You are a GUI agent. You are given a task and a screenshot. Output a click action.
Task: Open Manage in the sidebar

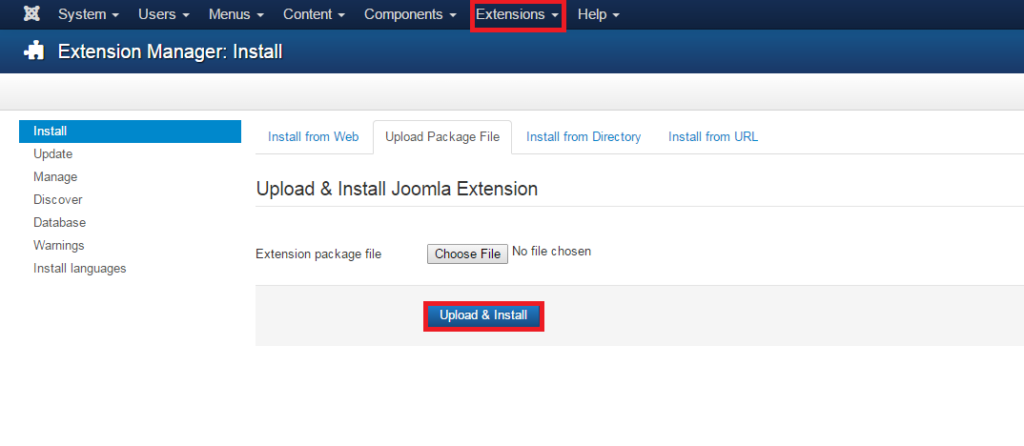click(56, 177)
